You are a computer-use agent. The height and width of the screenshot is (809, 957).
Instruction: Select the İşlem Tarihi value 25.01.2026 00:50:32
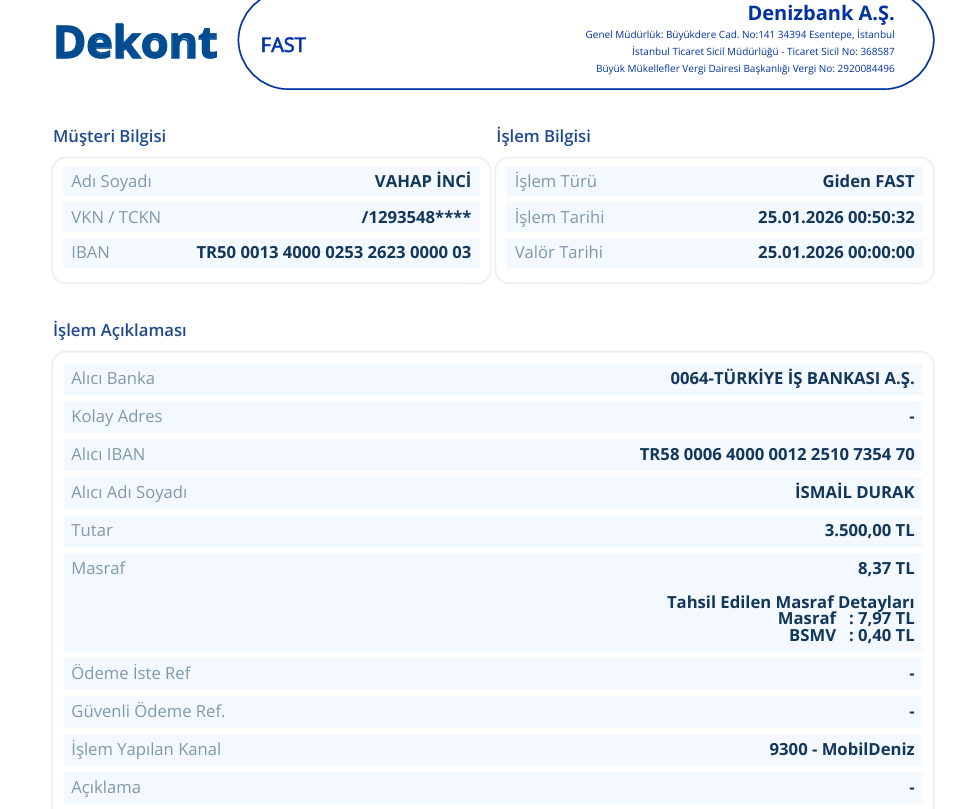[836, 217]
